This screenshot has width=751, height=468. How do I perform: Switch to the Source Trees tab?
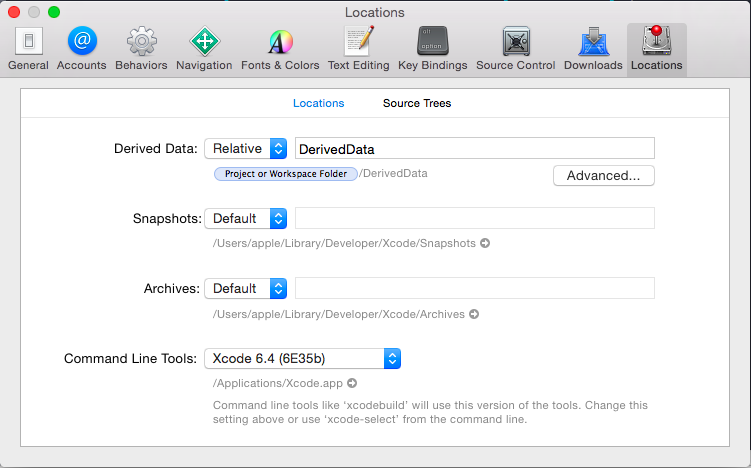click(417, 103)
